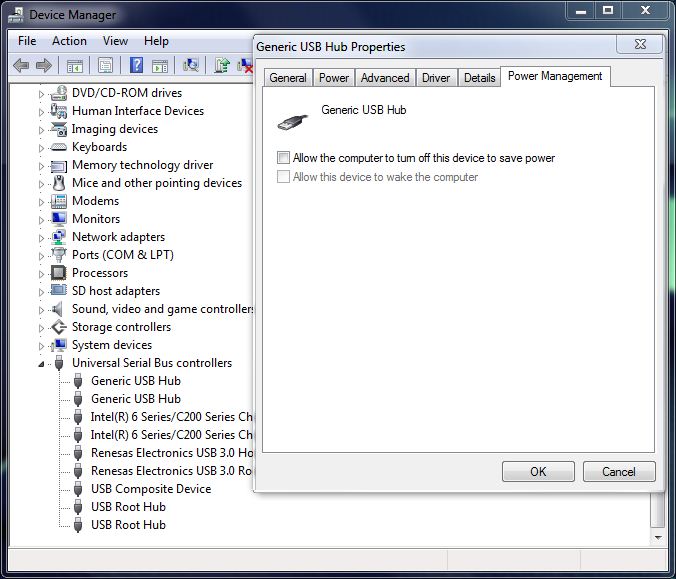The width and height of the screenshot is (676, 579).
Task: Click the Device Manager scrollbar down arrow
Action: click(x=658, y=537)
